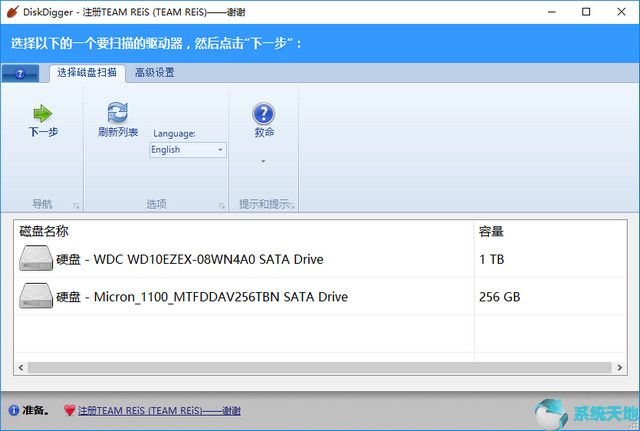Screen dimensions: 640x431
Task: Click the green Next step arrow icon
Action: (43, 113)
